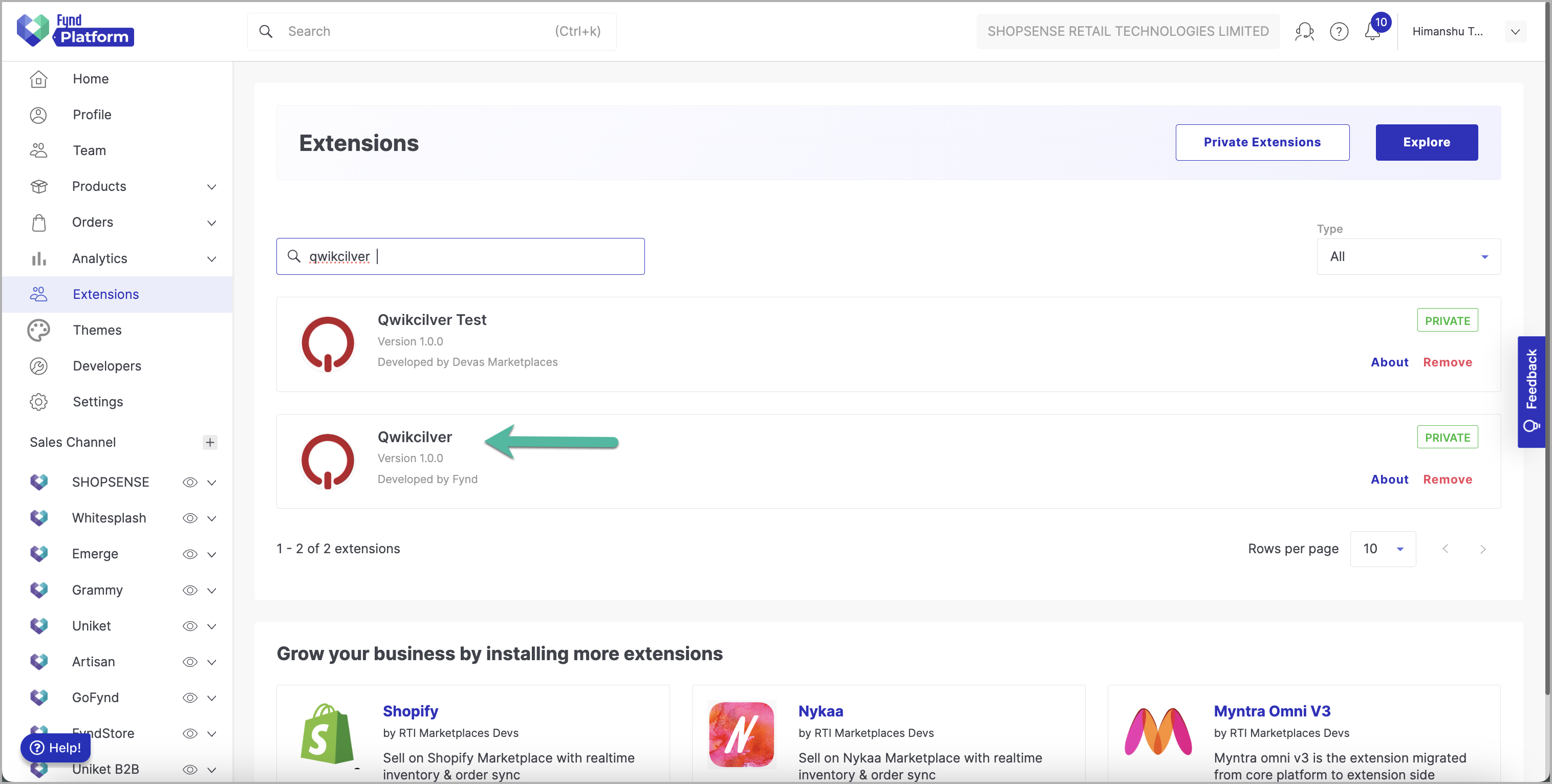Open the Type filter dropdown
Screen dimensions: 1552x784
1408,256
